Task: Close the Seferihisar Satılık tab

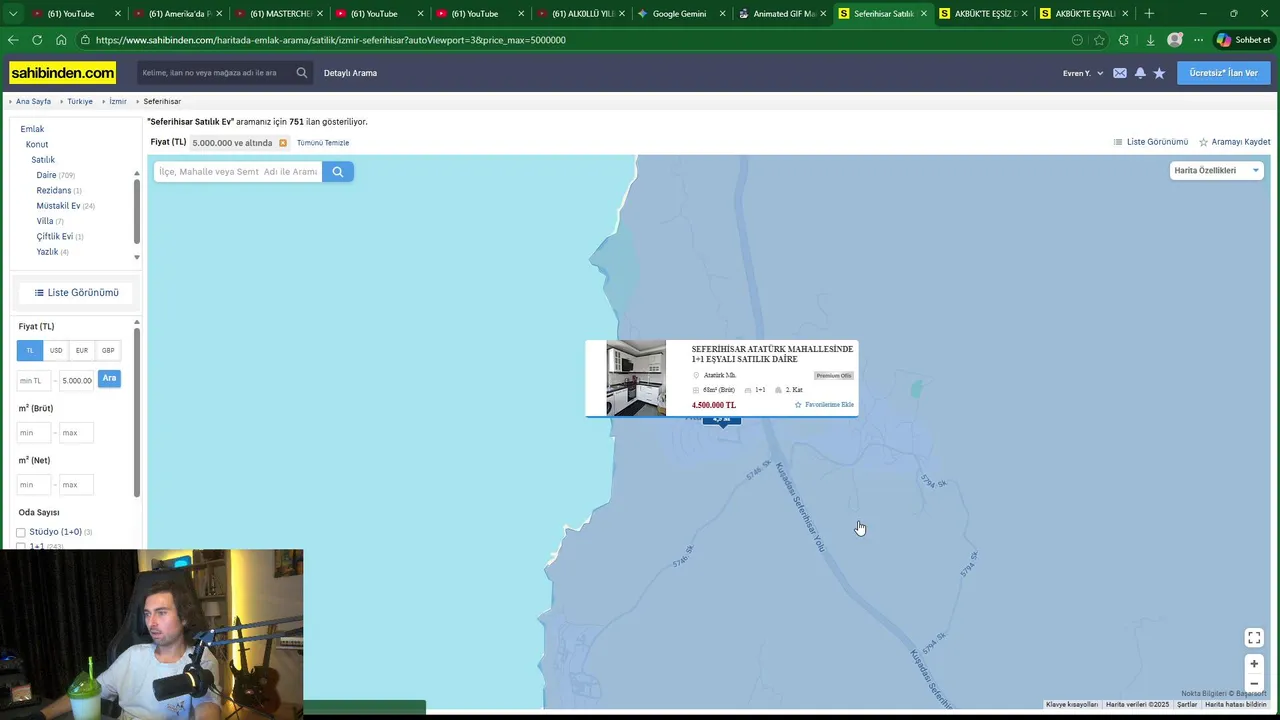Action: (923, 14)
